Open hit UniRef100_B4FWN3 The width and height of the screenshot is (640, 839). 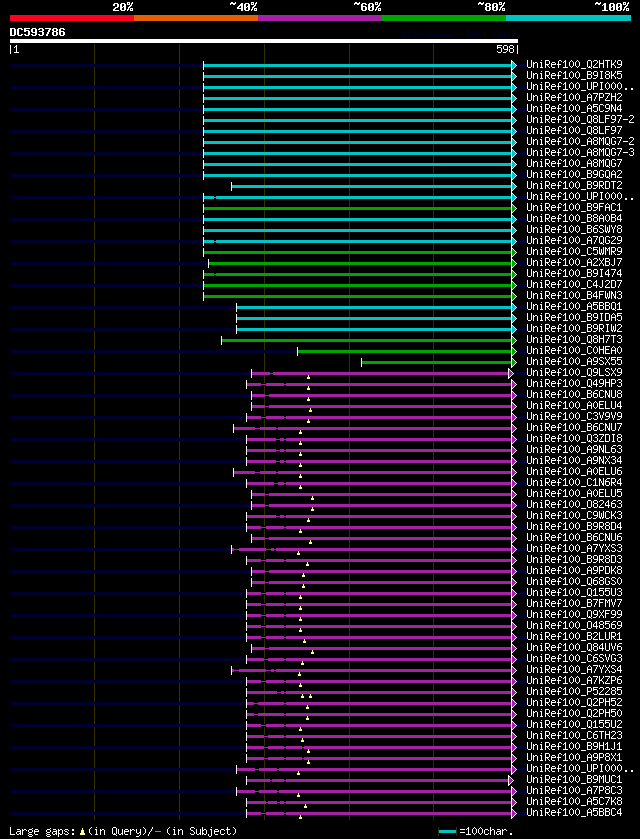(574, 295)
